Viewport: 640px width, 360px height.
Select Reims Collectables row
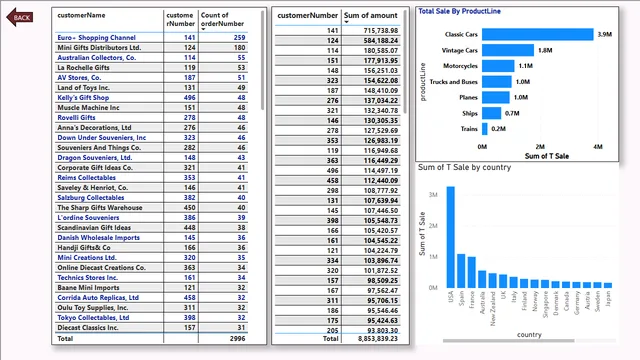point(151,178)
